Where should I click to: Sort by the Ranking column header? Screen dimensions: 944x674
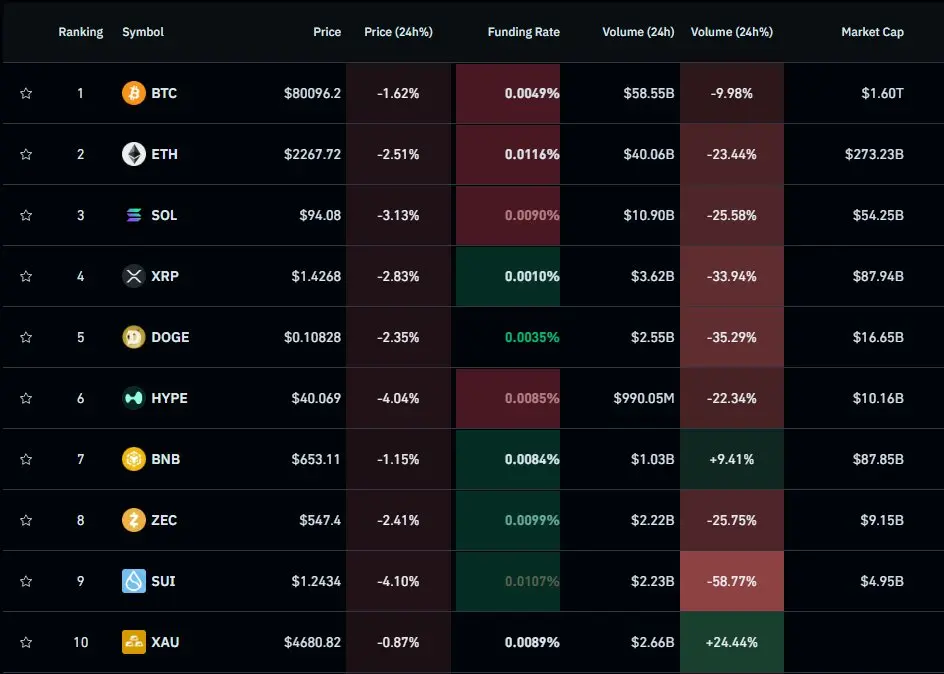81,32
